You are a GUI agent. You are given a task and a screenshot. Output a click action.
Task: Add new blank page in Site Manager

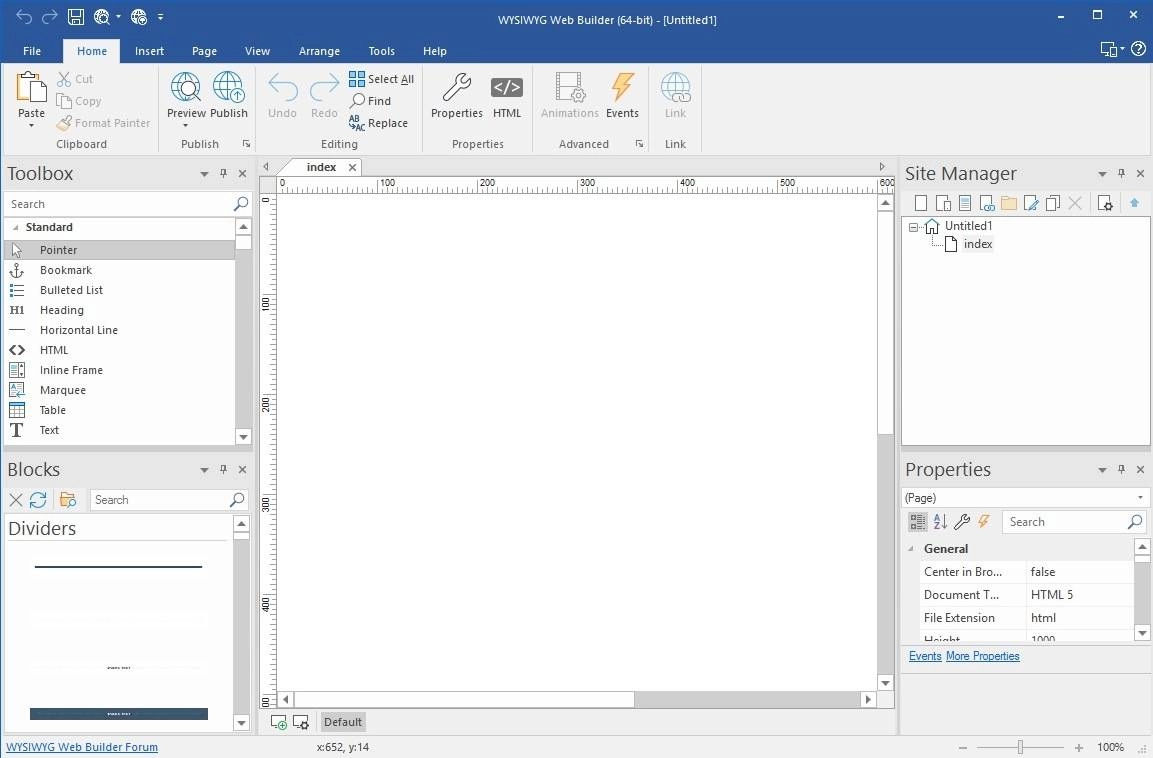[921, 203]
